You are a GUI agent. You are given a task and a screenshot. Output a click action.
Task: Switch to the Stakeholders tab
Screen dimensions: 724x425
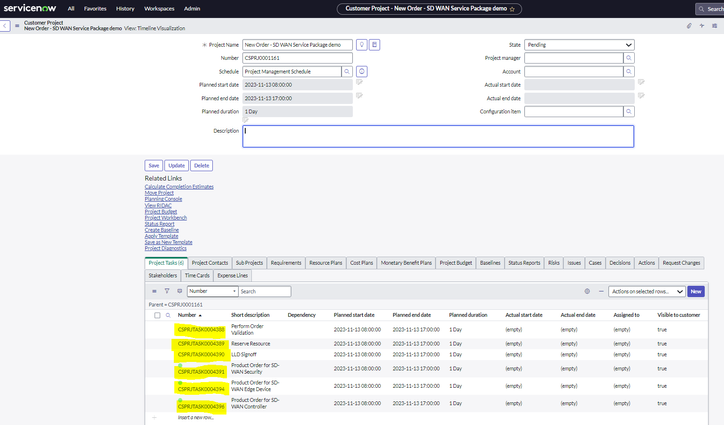pos(163,275)
